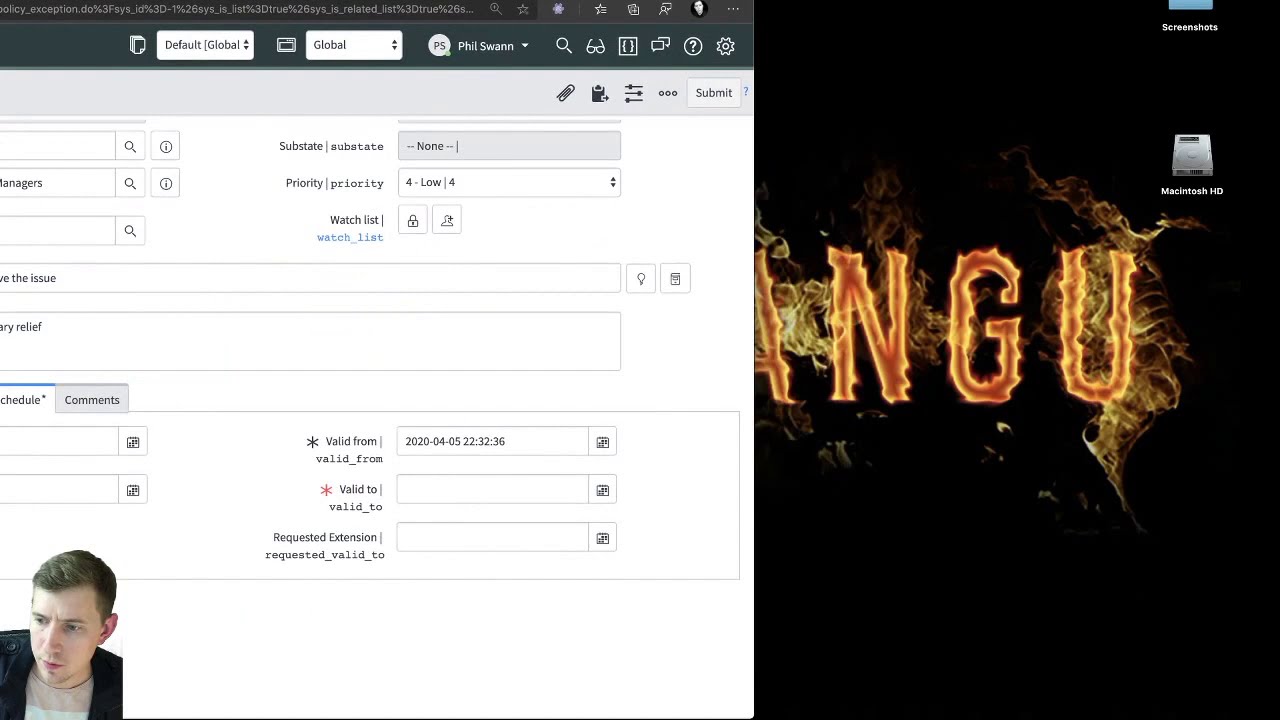Lock the Watch list field
Viewport: 1280px width, 720px height.
click(x=413, y=220)
